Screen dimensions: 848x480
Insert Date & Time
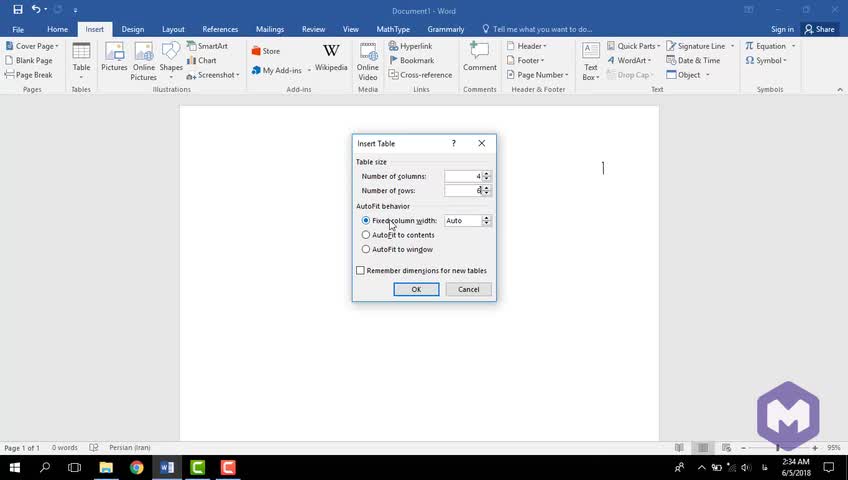[x=693, y=61]
